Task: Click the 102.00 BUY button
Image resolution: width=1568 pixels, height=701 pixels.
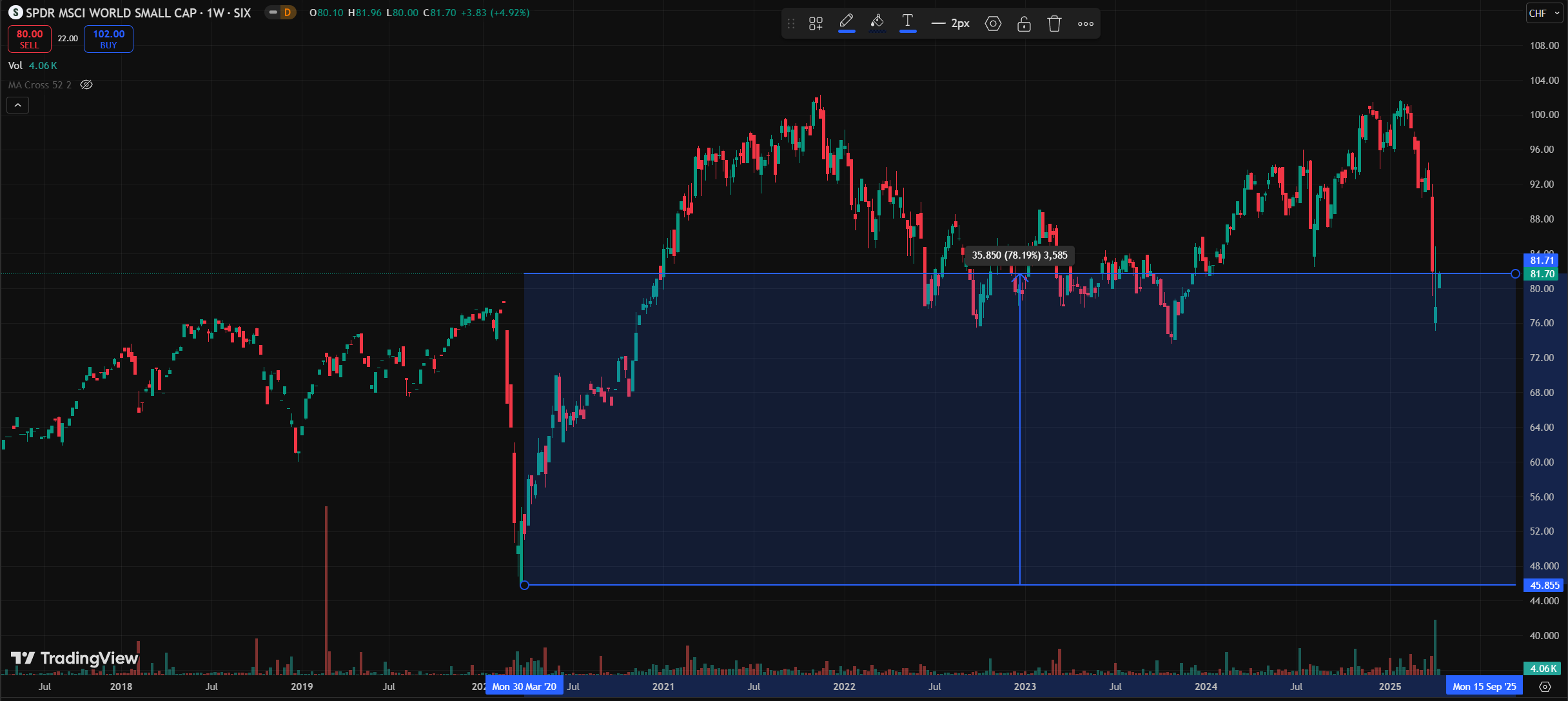Action: (108, 39)
